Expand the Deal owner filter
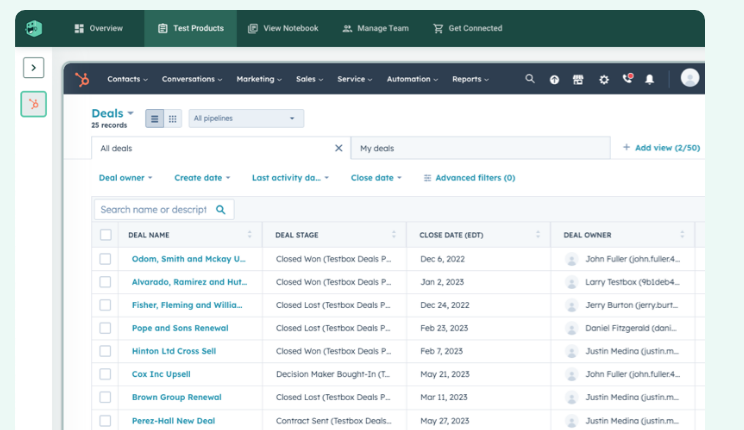Viewport: 744px width, 430px height. tap(125, 177)
